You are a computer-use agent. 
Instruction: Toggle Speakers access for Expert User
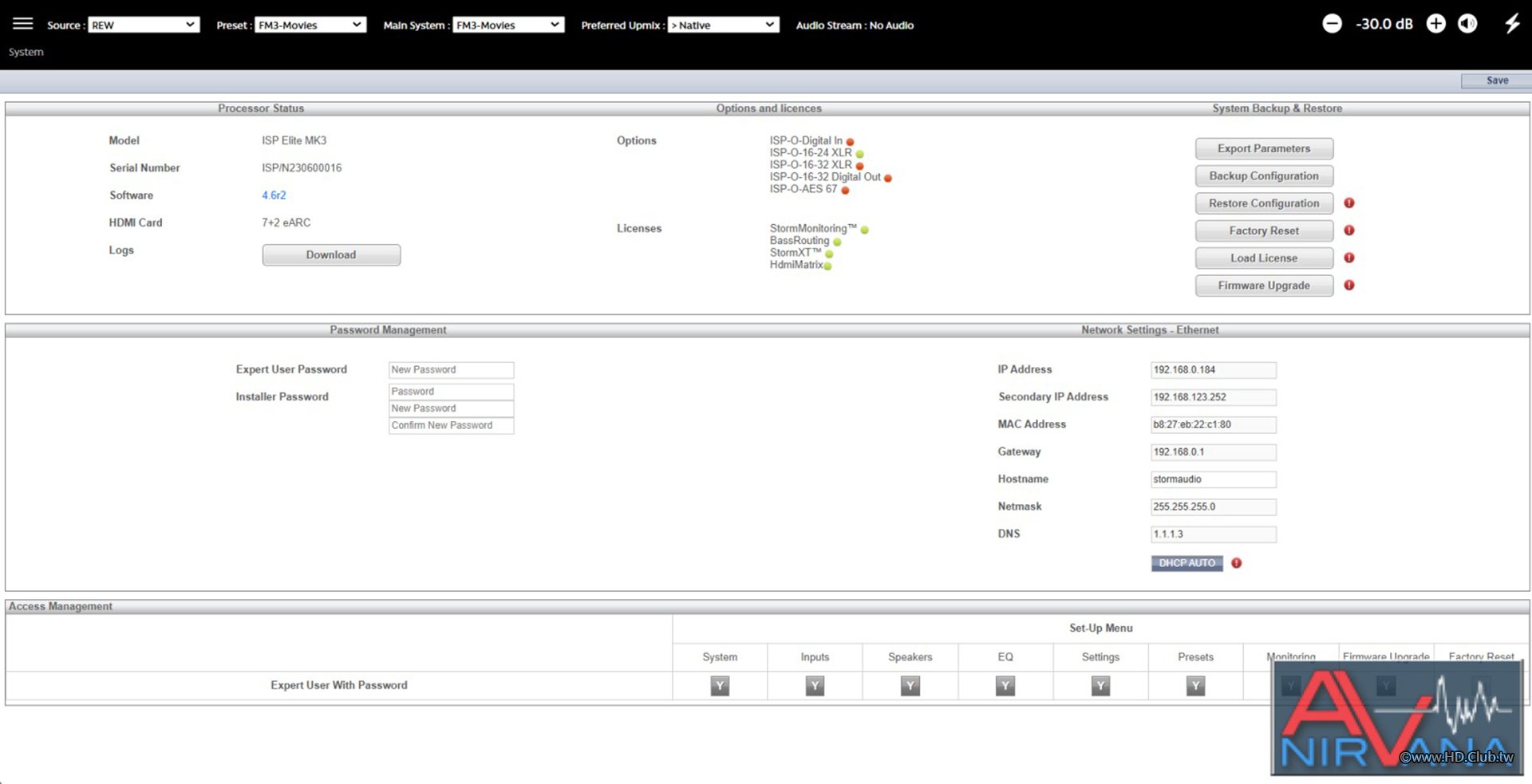click(x=910, y=686)
